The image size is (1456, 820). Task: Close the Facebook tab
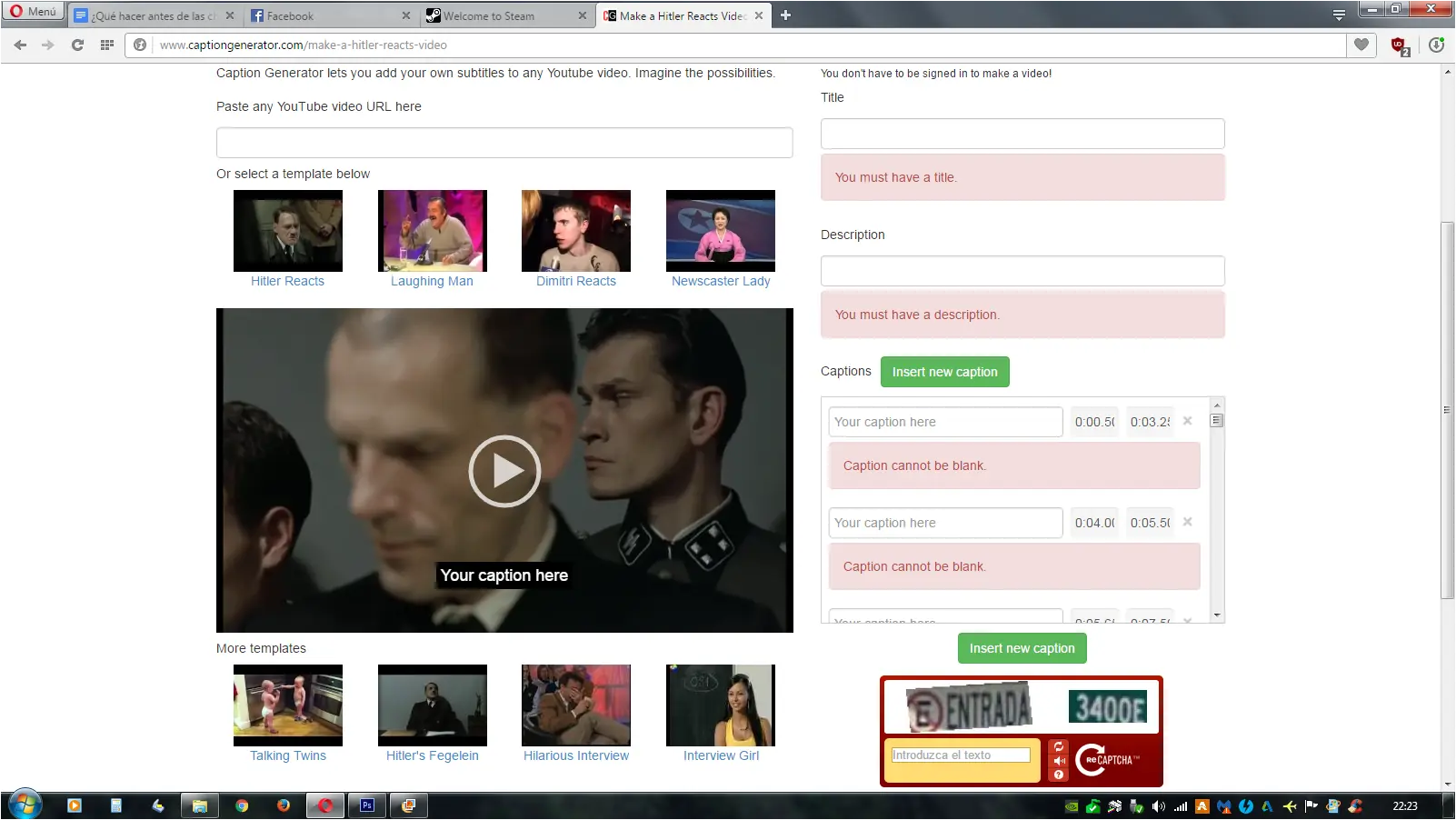pyautogui.click(x=405, y=15)
